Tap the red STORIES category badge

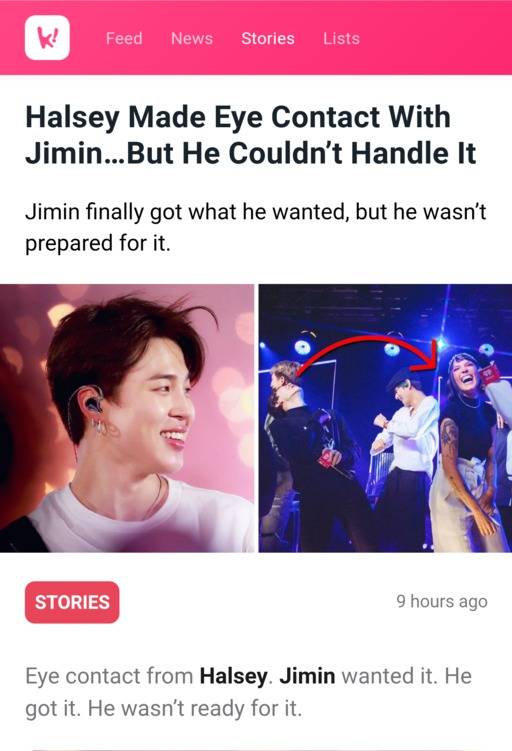[72, 602]
